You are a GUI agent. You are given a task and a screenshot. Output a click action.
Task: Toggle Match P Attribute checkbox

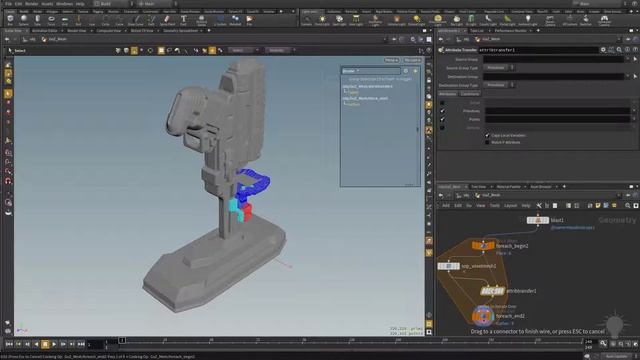coord(487,142)
